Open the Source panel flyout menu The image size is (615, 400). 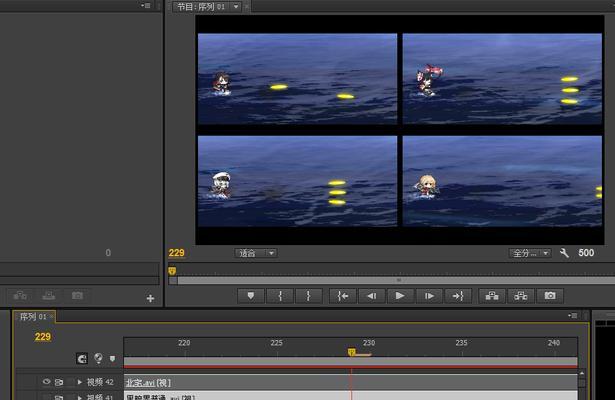(x=146, y=5)
